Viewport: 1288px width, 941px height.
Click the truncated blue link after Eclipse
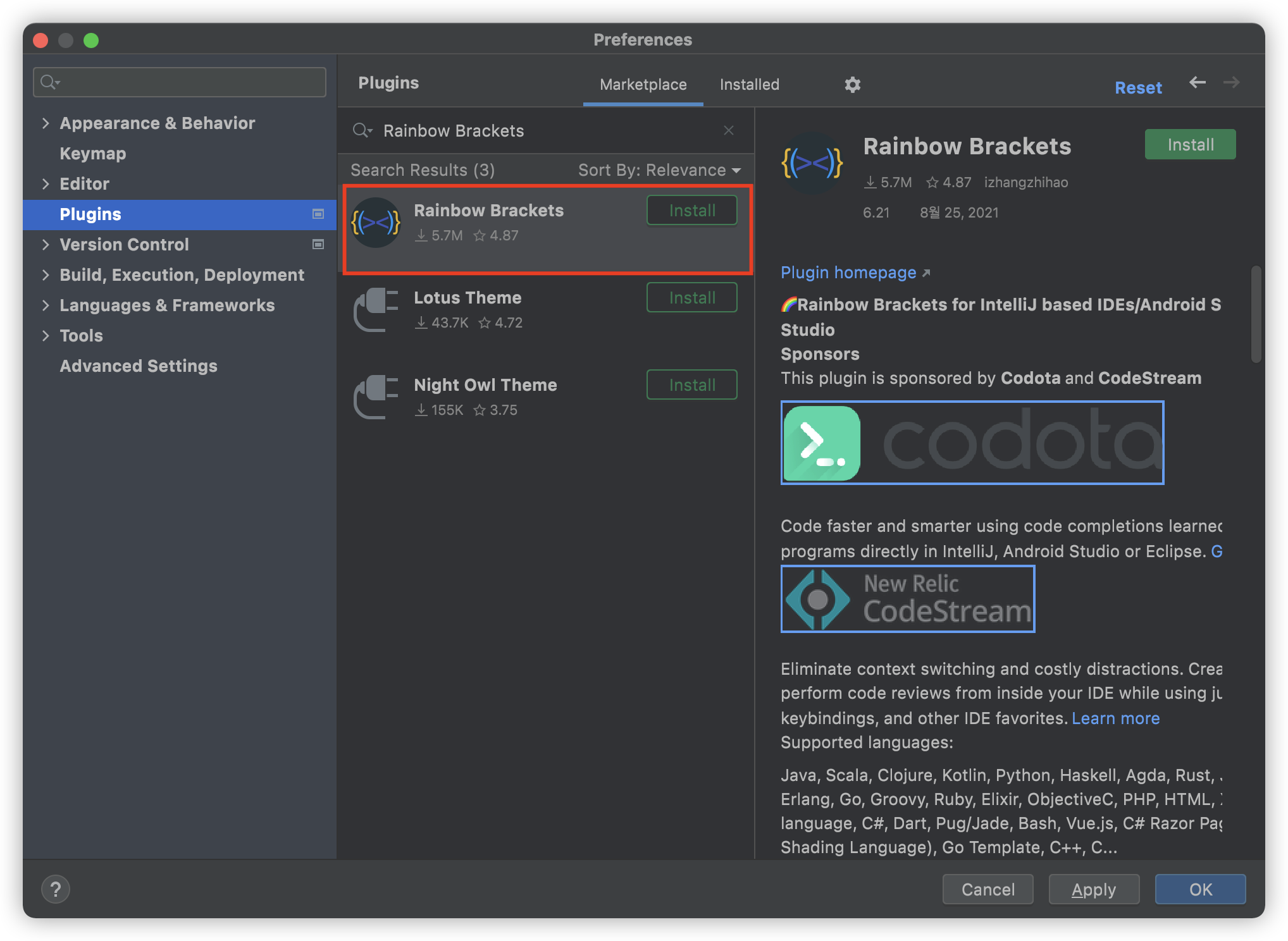tap(1216, 551)
